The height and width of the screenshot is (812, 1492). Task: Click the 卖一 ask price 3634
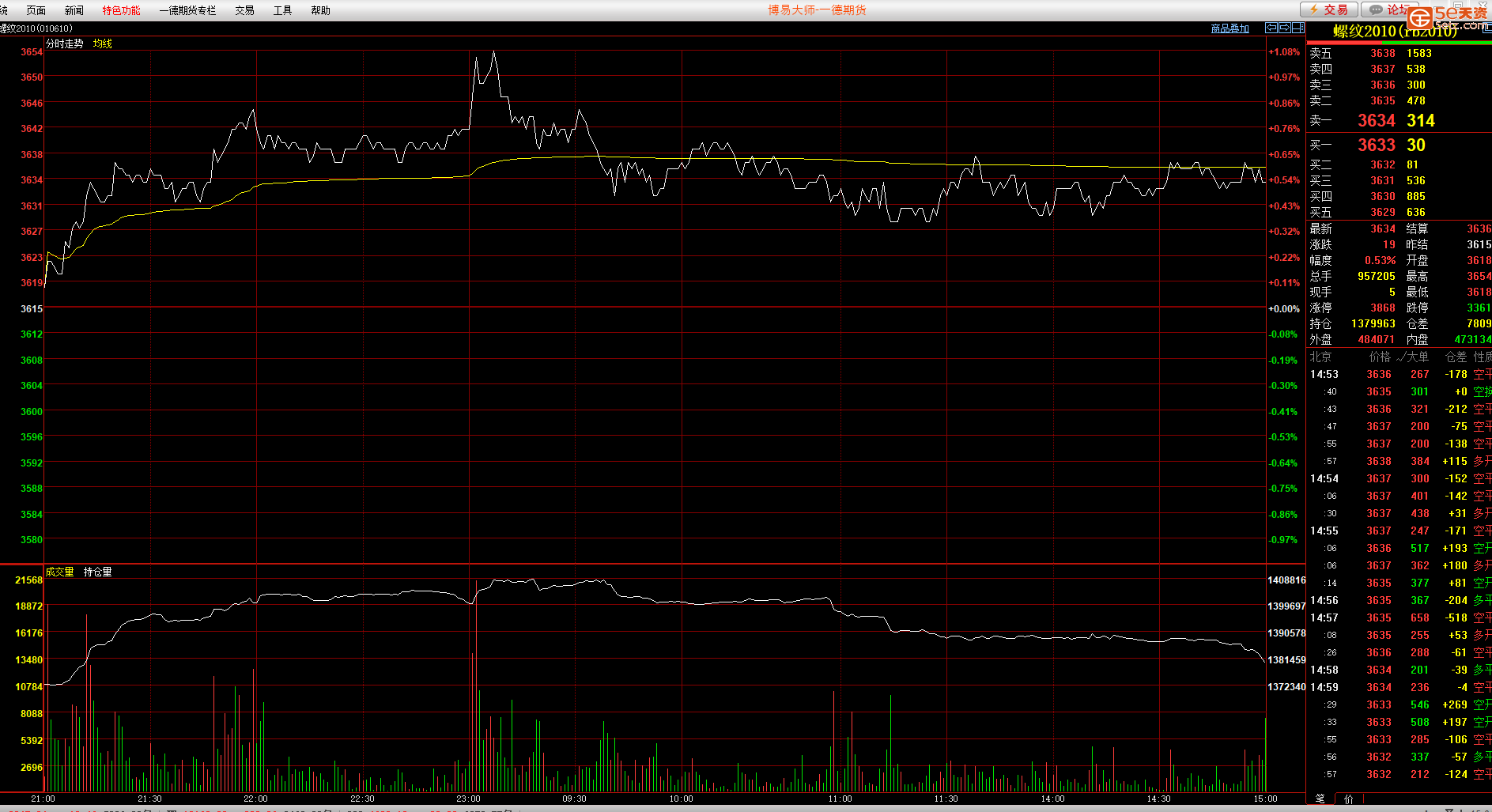coord(1376,120)
